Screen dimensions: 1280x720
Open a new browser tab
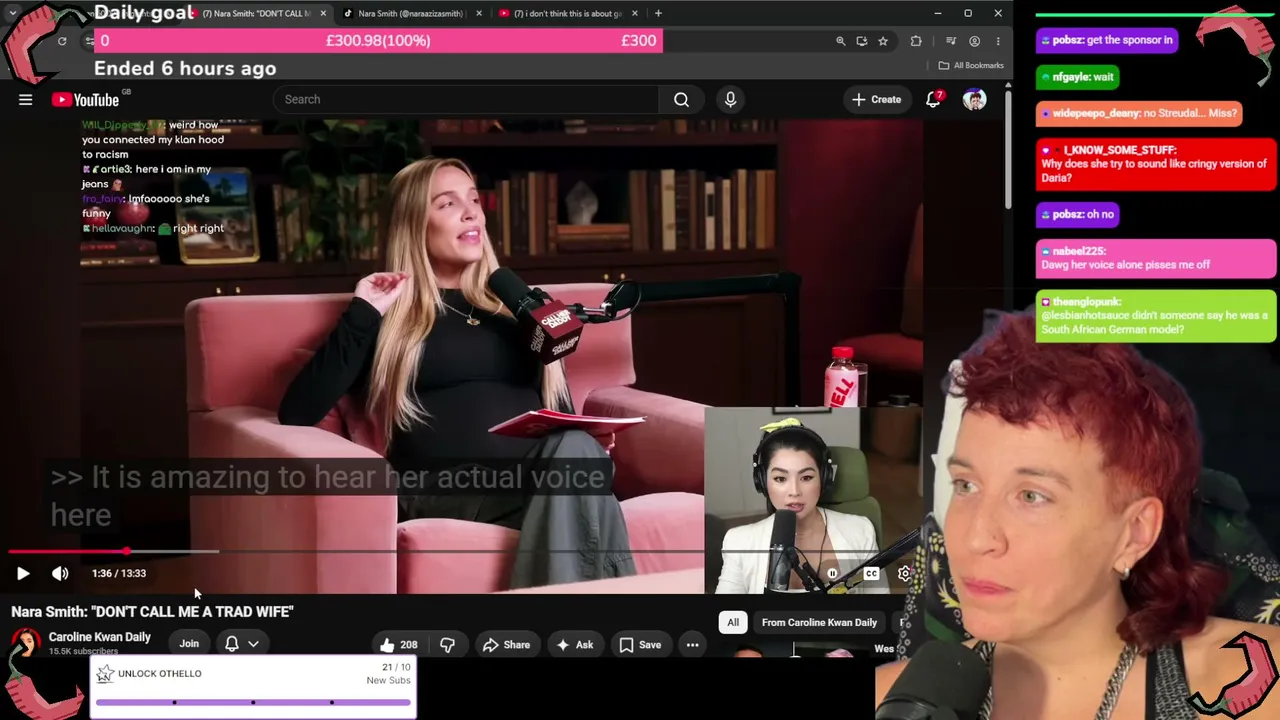point(658,13)
